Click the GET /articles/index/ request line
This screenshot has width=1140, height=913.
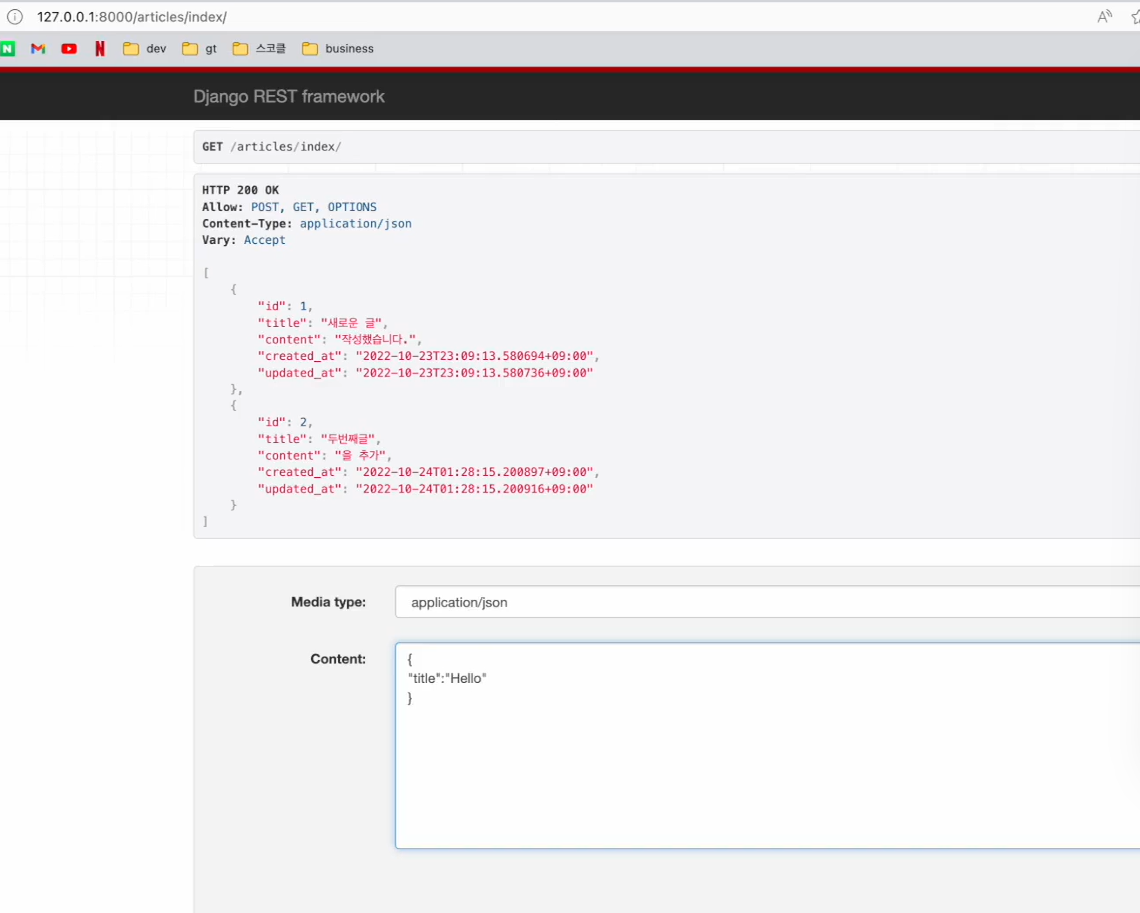click(271, 147)
